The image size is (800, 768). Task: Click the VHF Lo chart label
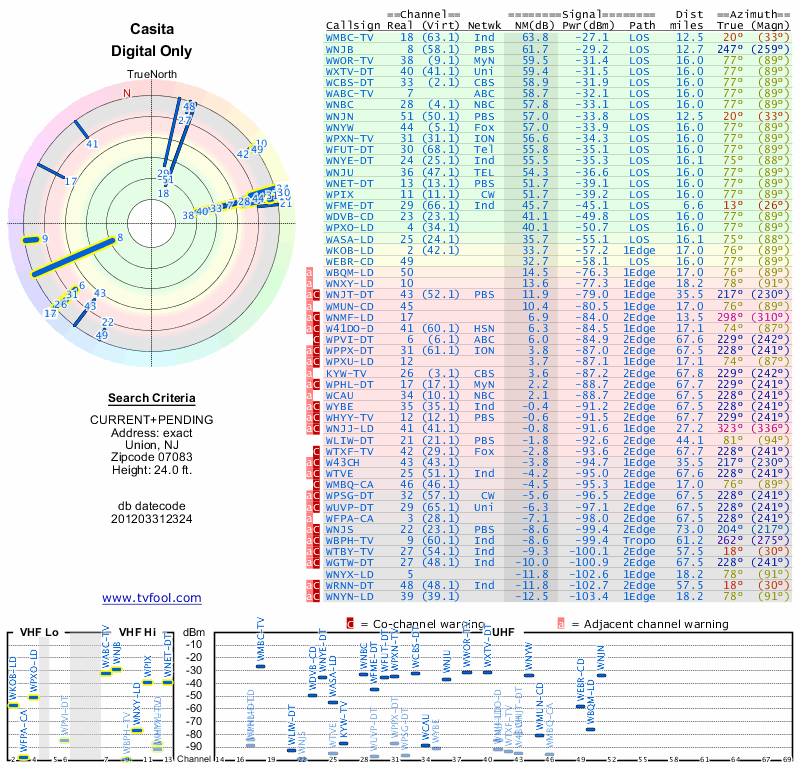pos(39,632)
